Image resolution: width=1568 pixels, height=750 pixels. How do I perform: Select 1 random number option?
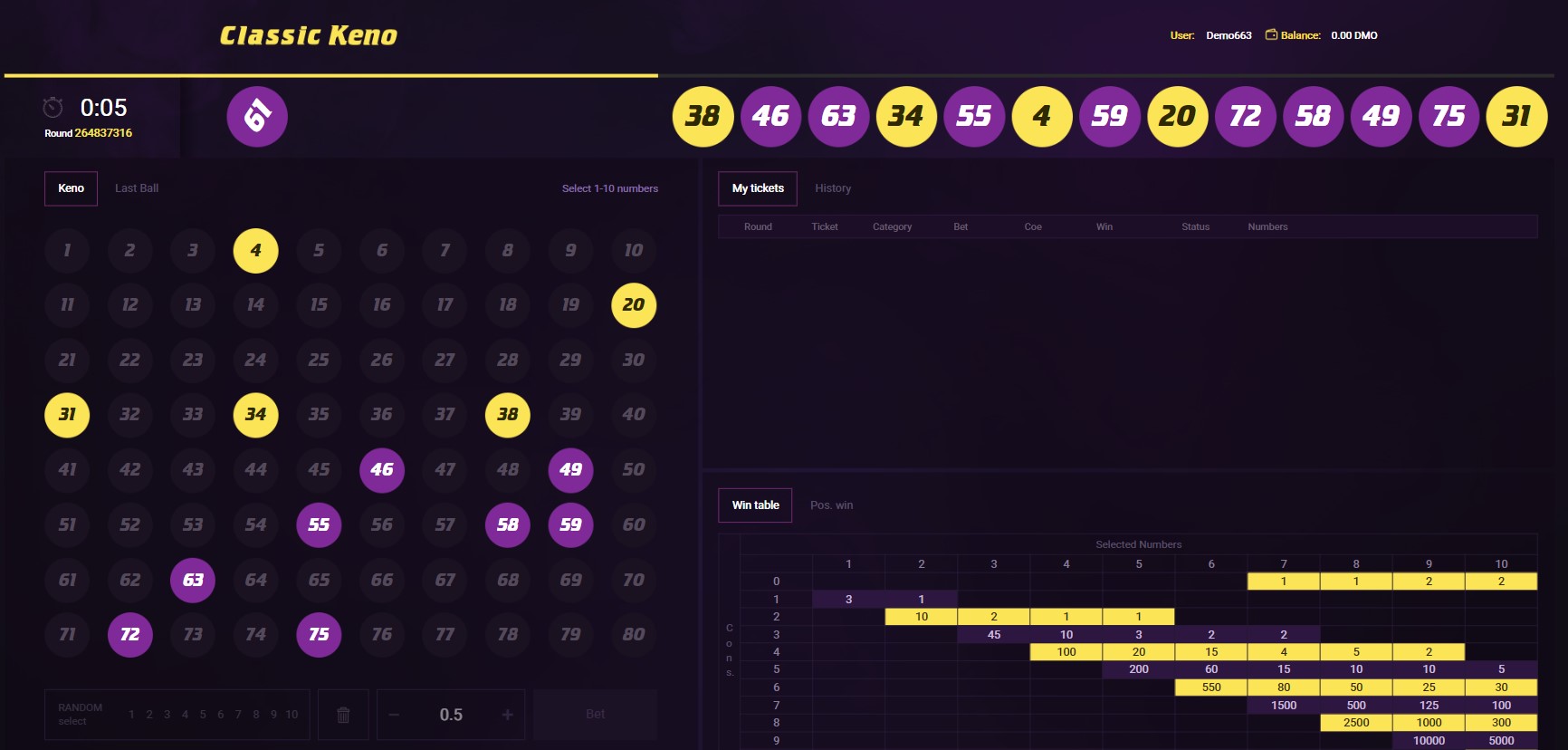click(x=131, y=715)
